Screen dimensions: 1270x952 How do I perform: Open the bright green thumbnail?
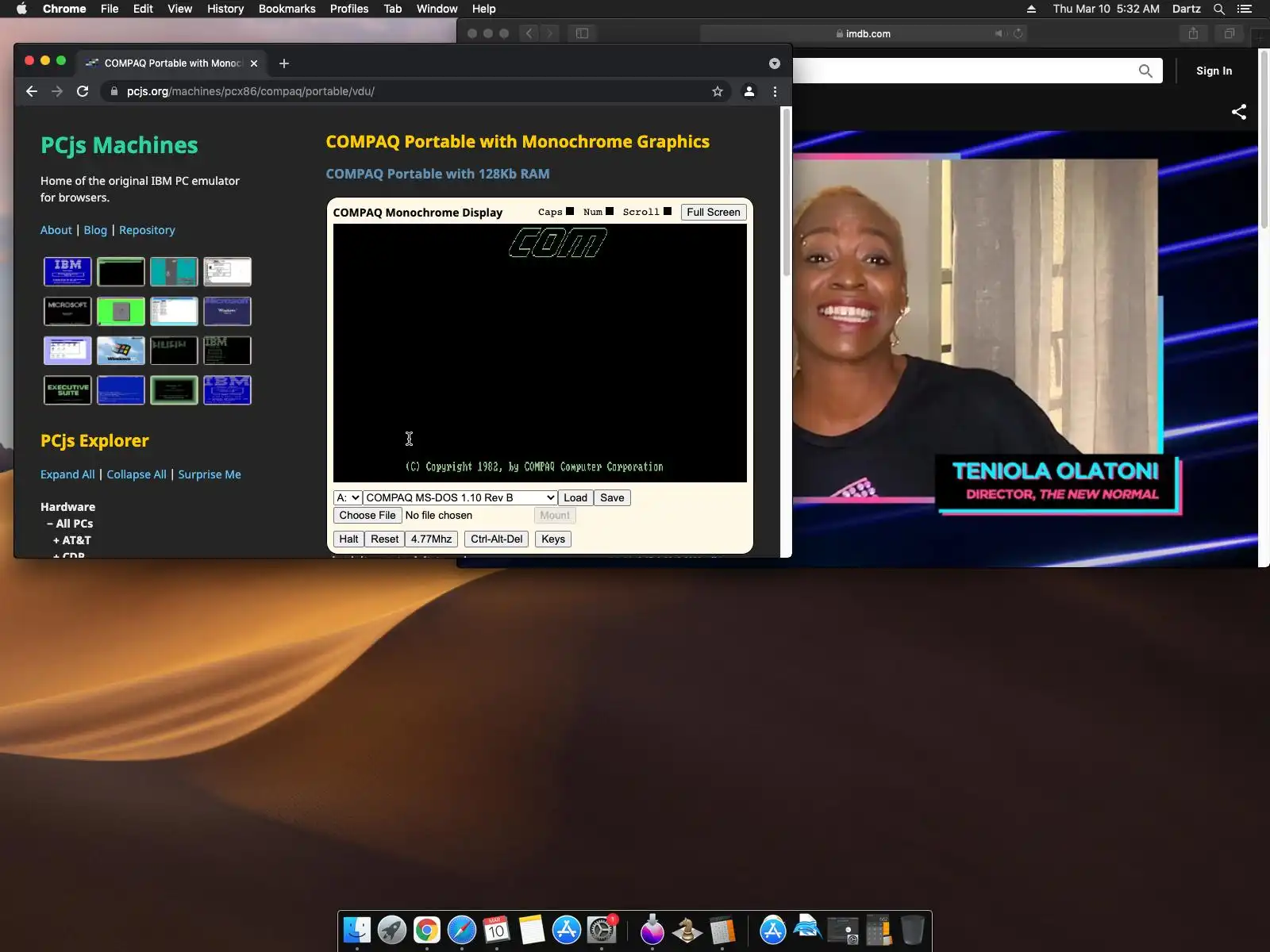point(121,311)
